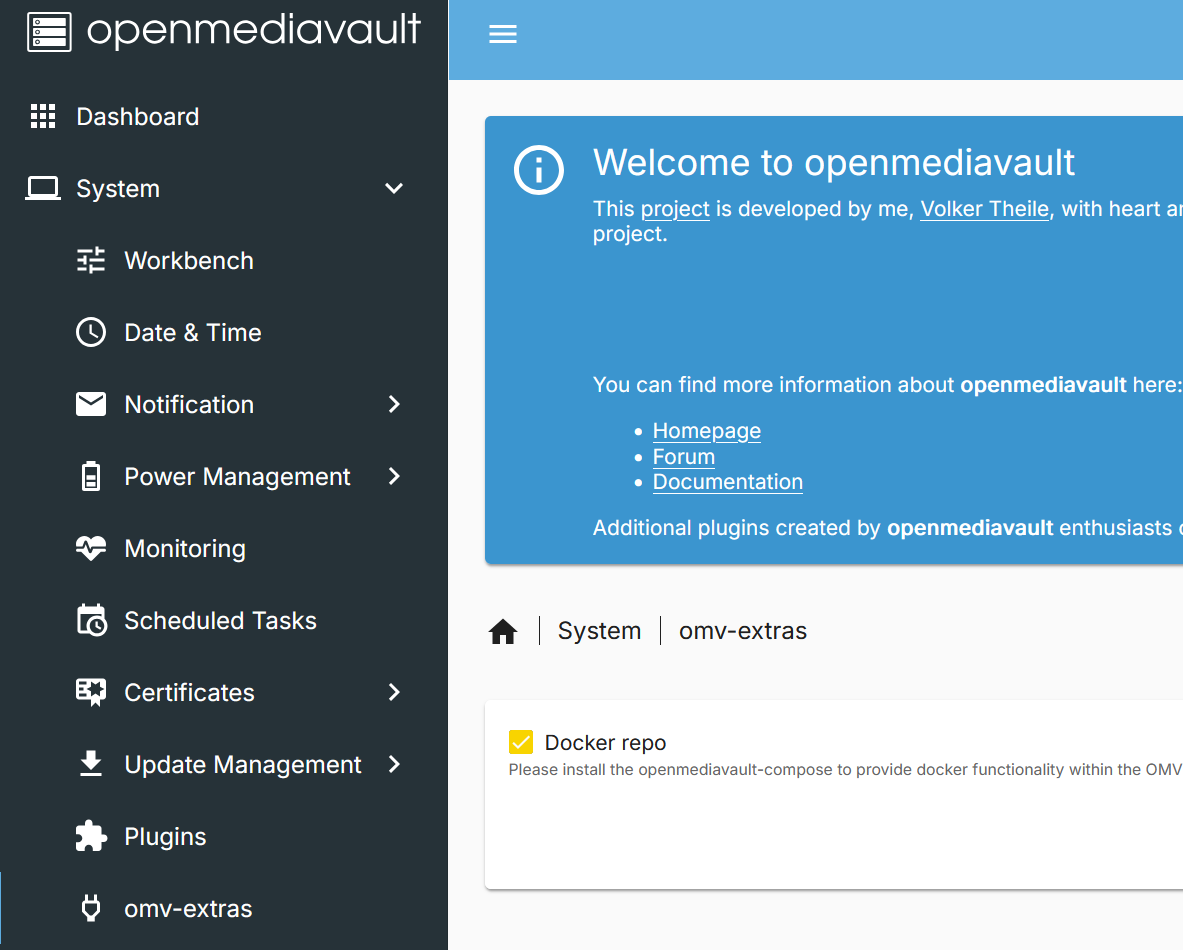Open the Documentation link
Screen dimensions: 1183x950
[728, 482]
